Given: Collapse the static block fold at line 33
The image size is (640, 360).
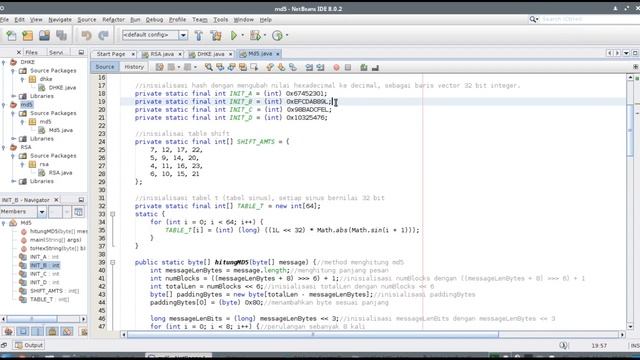Looking at the screenshot, I should tap(113, 214).
